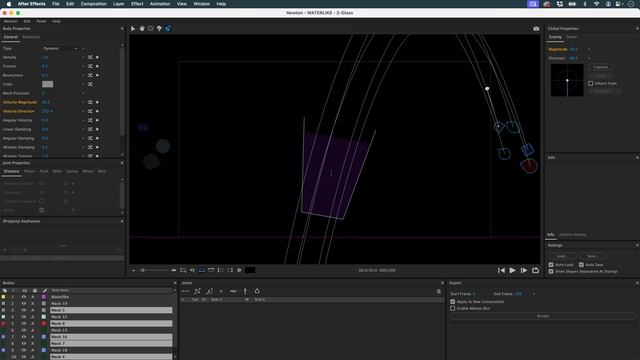This screenshot has height=360, width=640.
Task: Select the arrow selection tool
Action: pos(133,29)
